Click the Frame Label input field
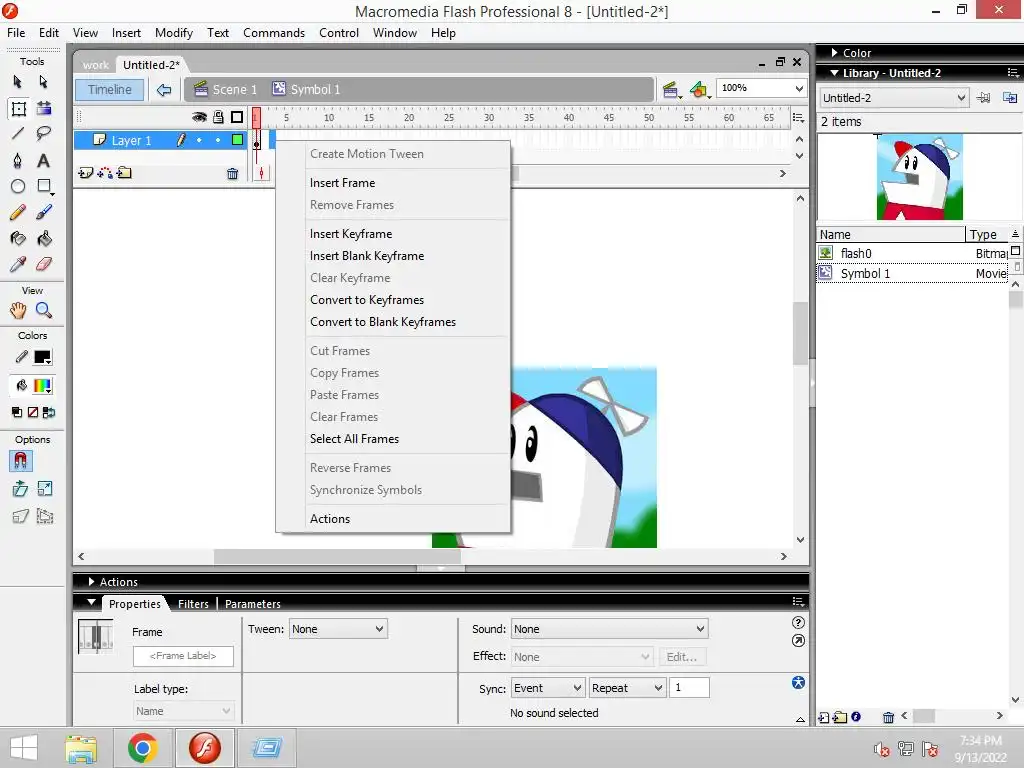Image resolution: width=1024 pixels, height=768 pixels. pos(183,656)
